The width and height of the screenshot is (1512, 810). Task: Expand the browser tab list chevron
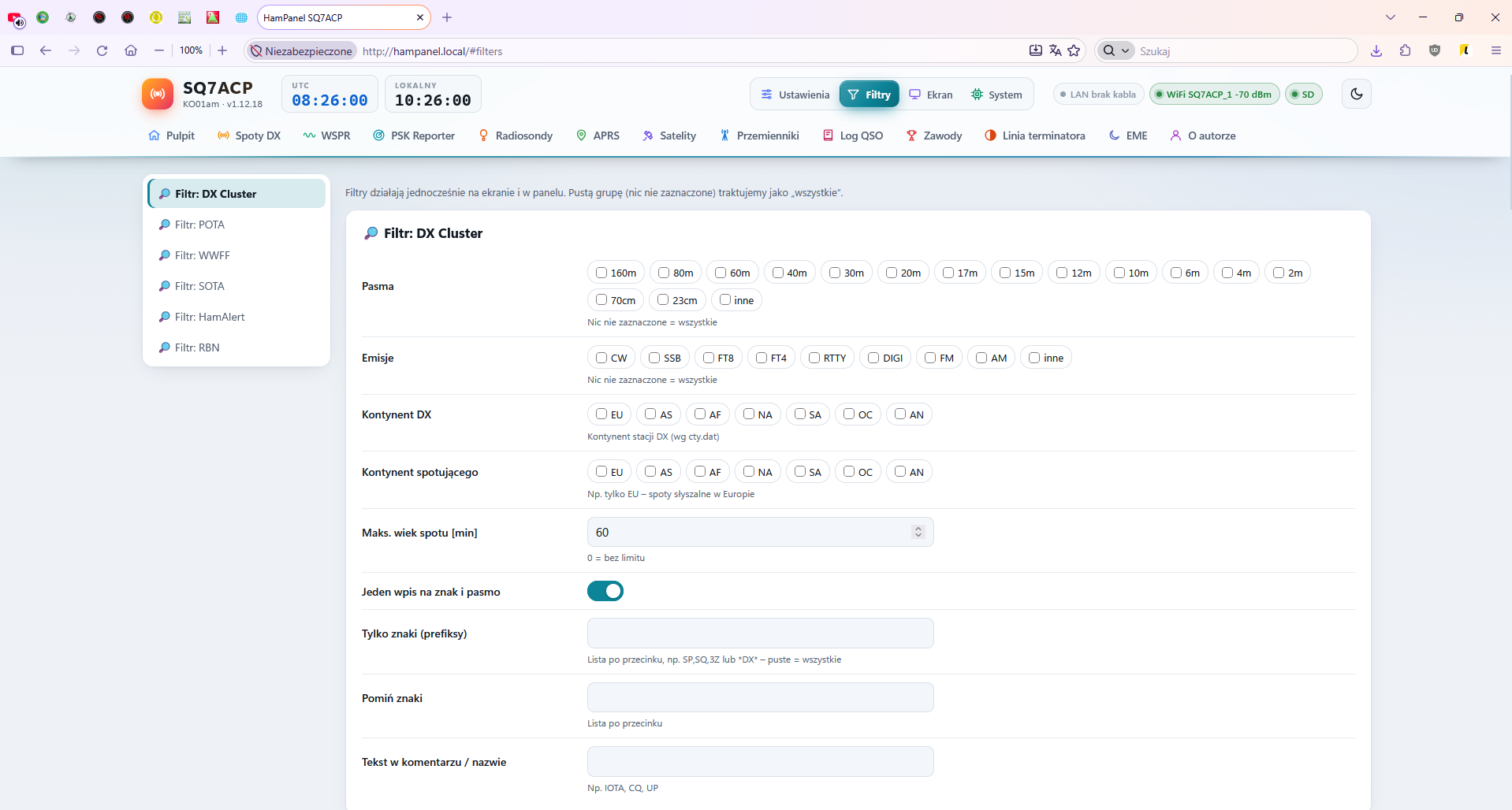click(x=1391, y=17)
